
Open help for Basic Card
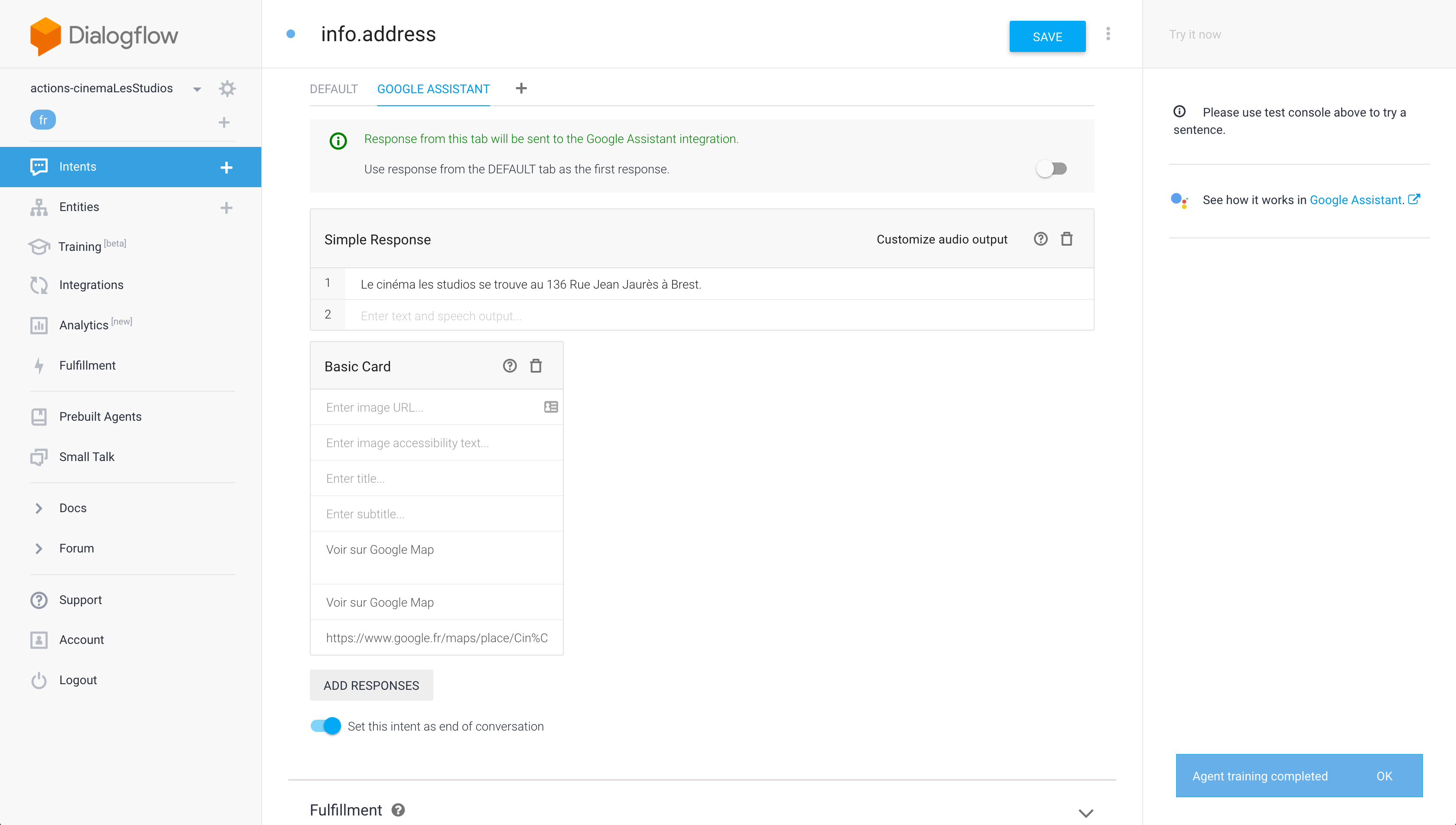point(510,366)
